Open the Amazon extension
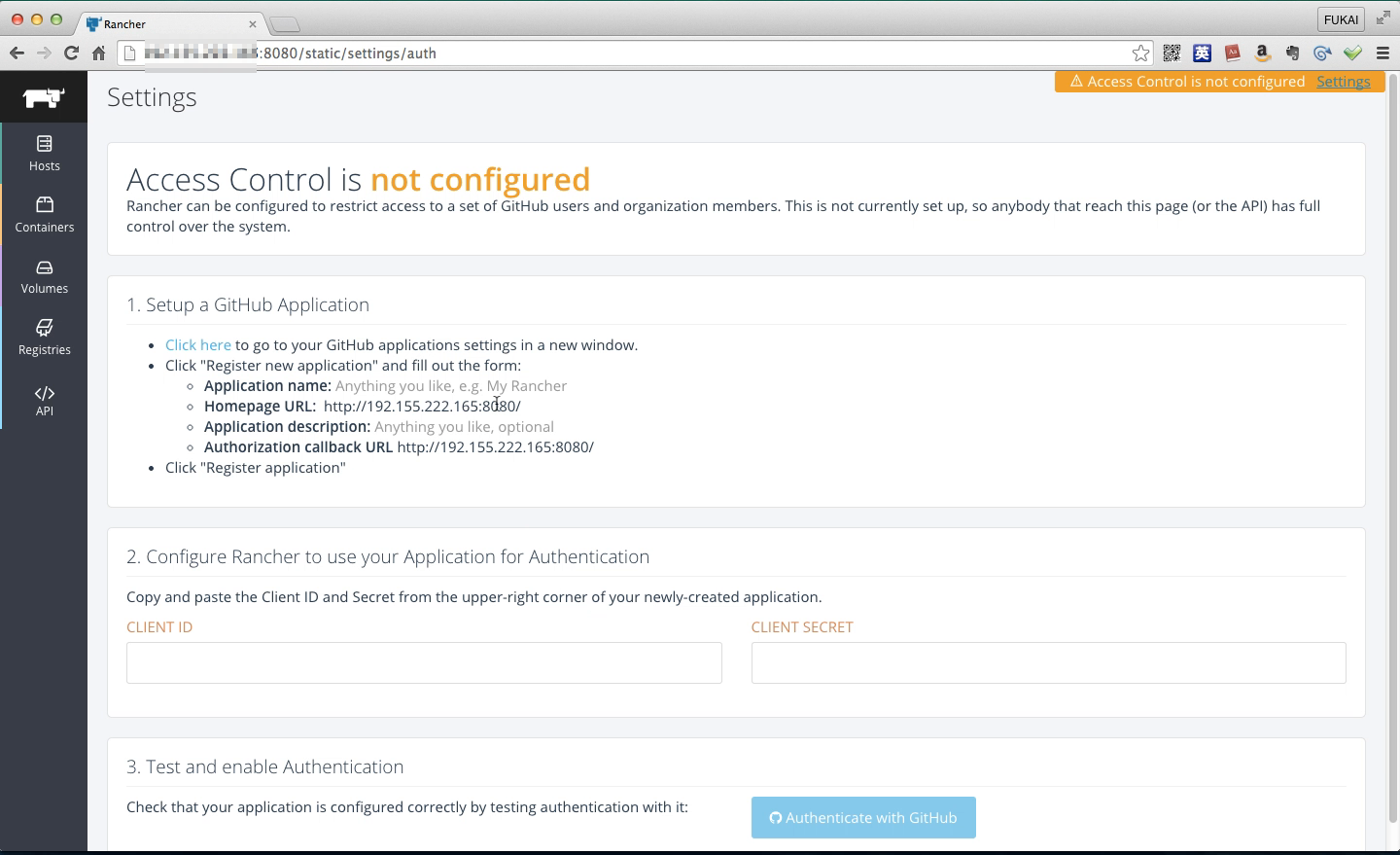1400x855 pixels. (x=1263, y=53)
